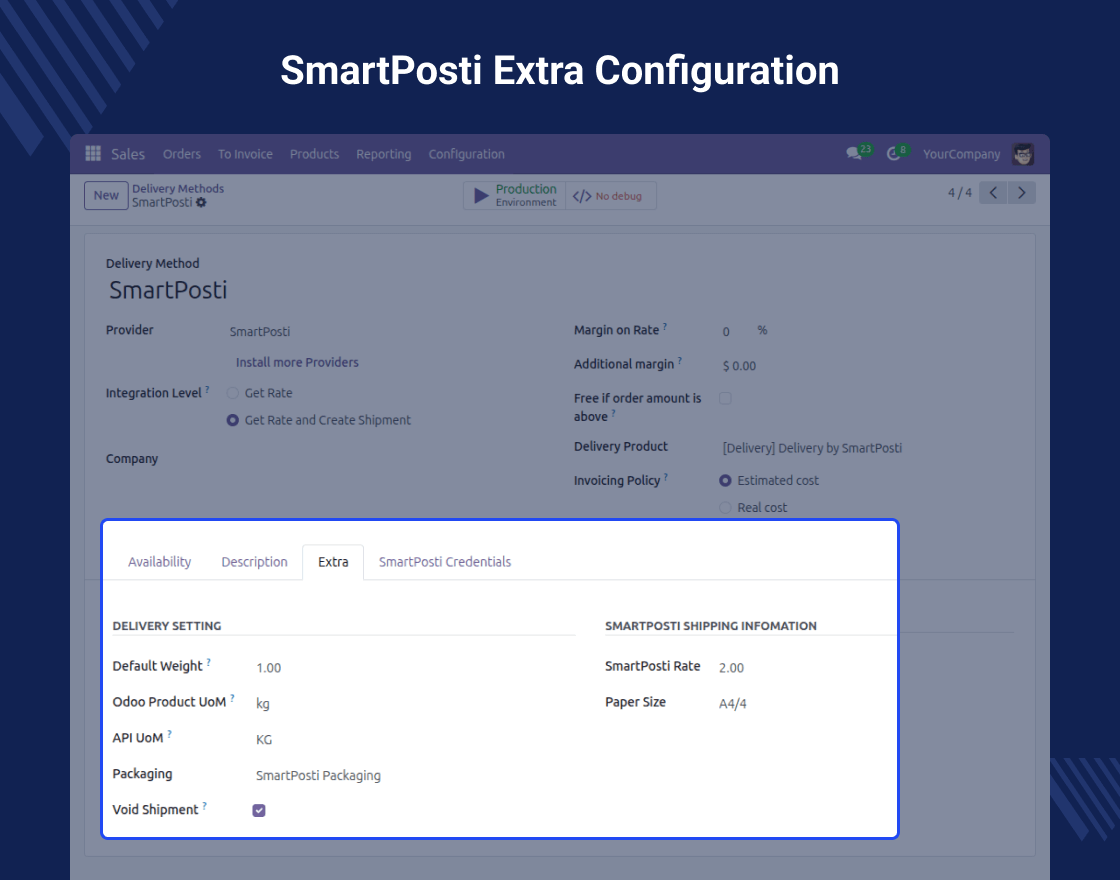Viewport: 1120px width, 880px height.
Task: Open the Orders menu
Action: [x=181, y=154]
